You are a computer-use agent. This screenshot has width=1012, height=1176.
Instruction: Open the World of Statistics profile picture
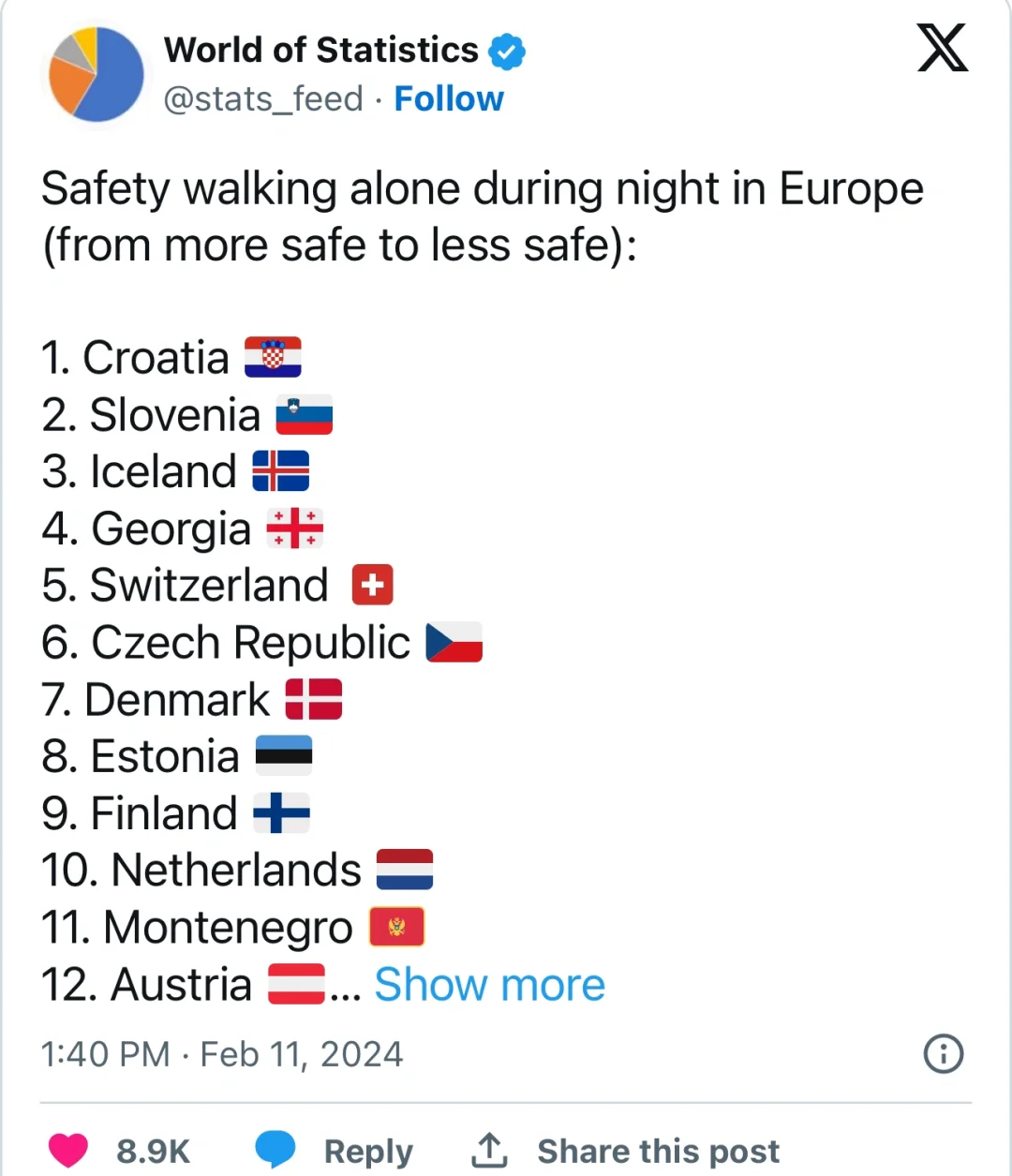[96, 75]
